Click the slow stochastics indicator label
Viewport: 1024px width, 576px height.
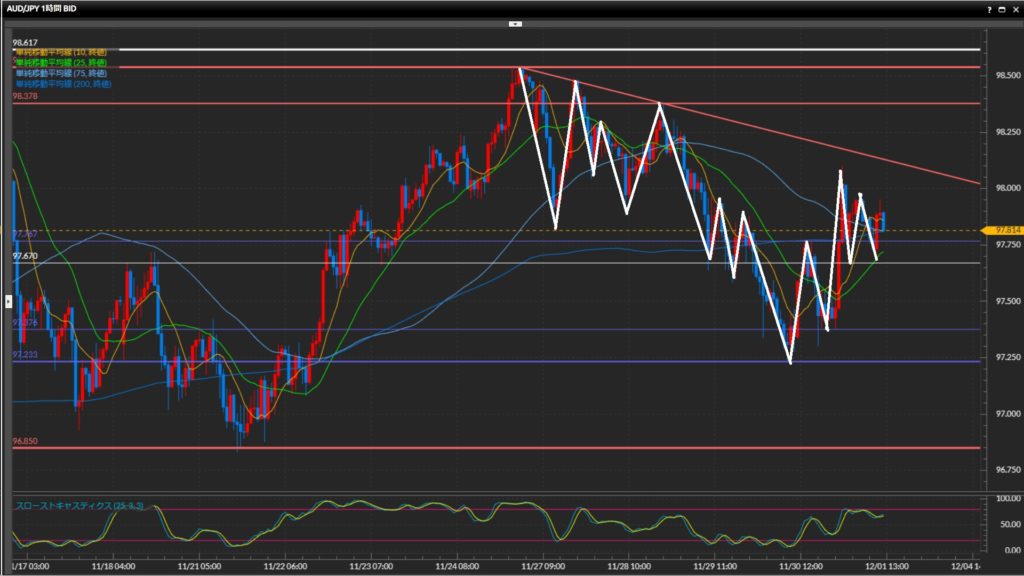tap(80, 506)
